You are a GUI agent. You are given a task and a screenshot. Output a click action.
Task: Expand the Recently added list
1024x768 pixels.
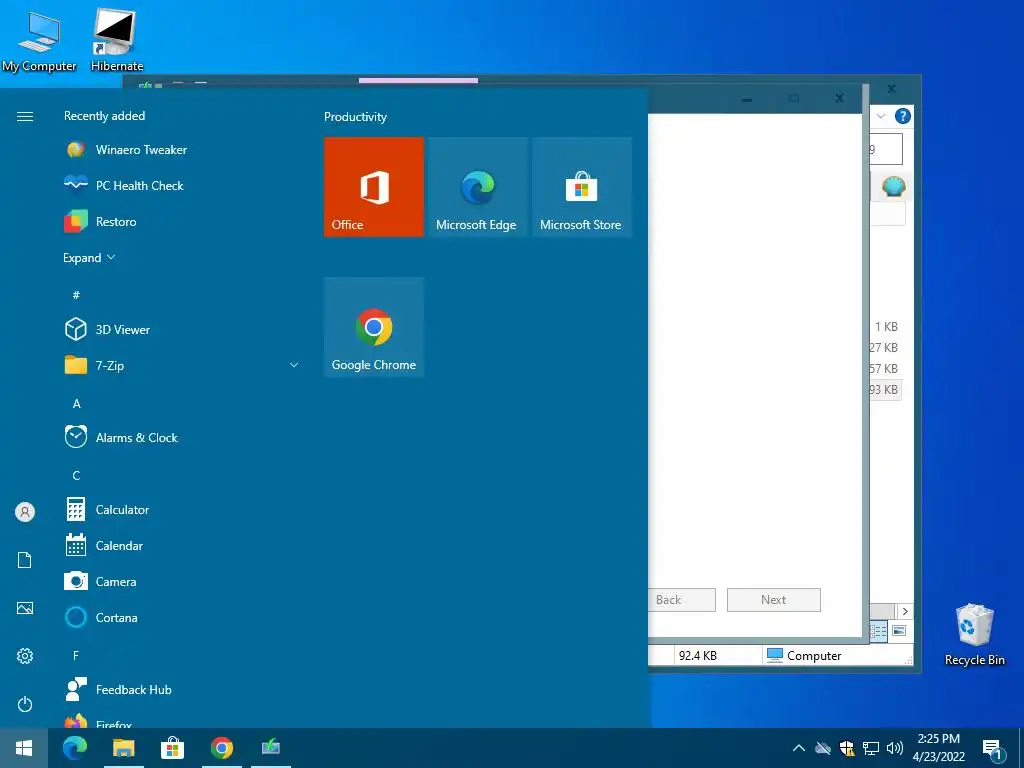click(x=89, y=257)
